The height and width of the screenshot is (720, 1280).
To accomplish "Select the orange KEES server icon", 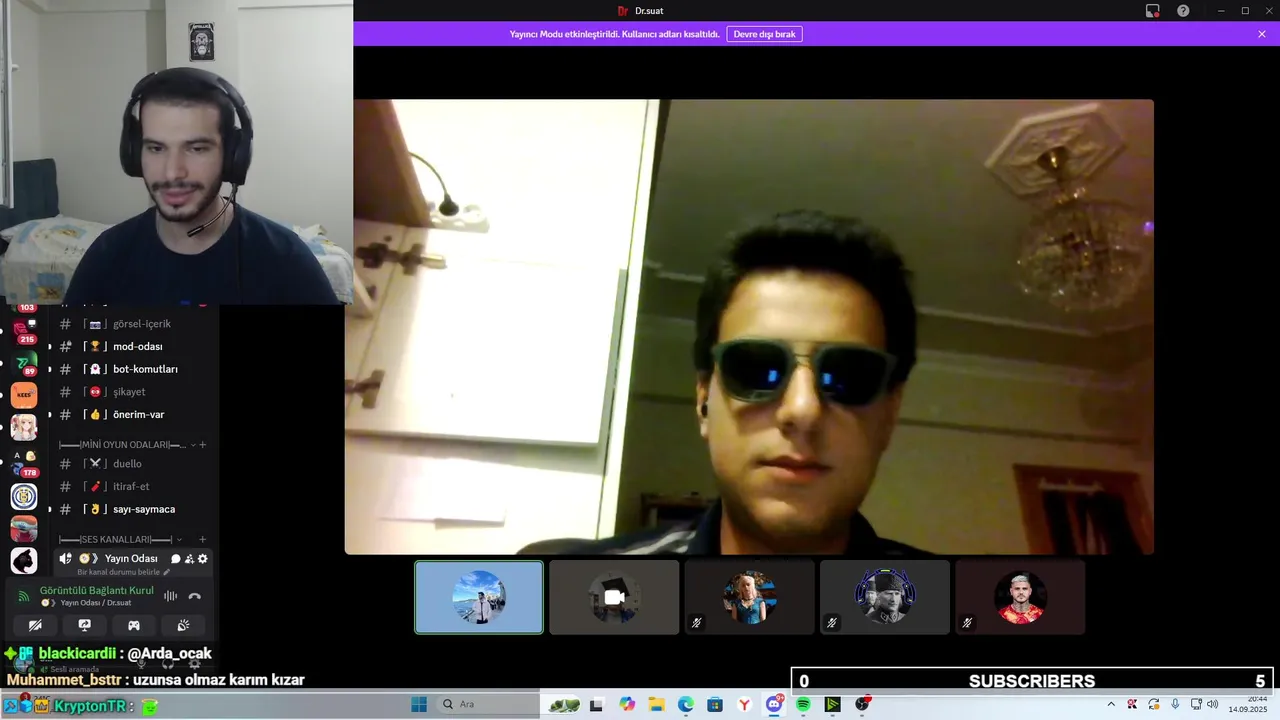I will click(x=24, y=394).
